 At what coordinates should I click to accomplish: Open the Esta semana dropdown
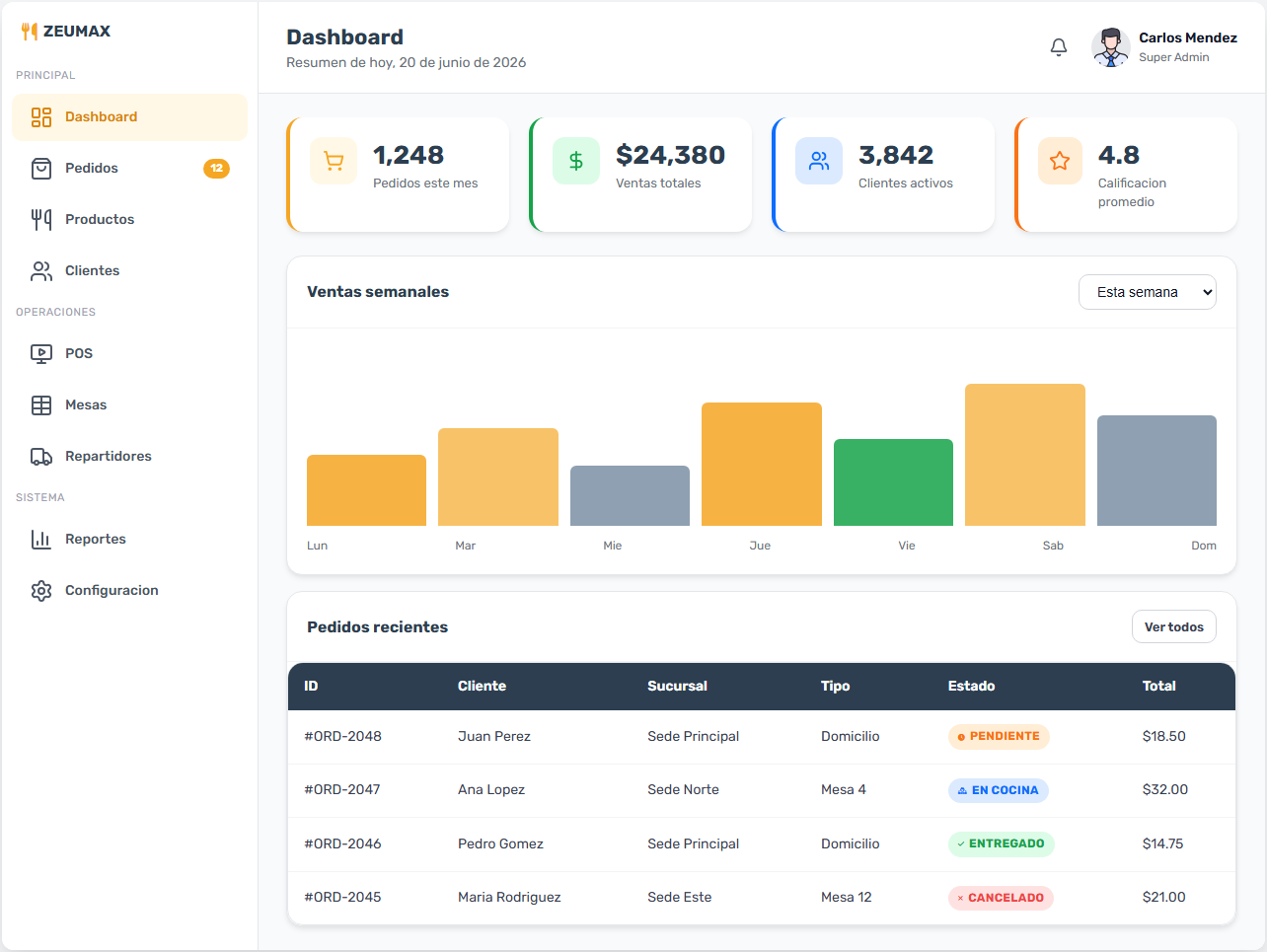coord(1148,292)
